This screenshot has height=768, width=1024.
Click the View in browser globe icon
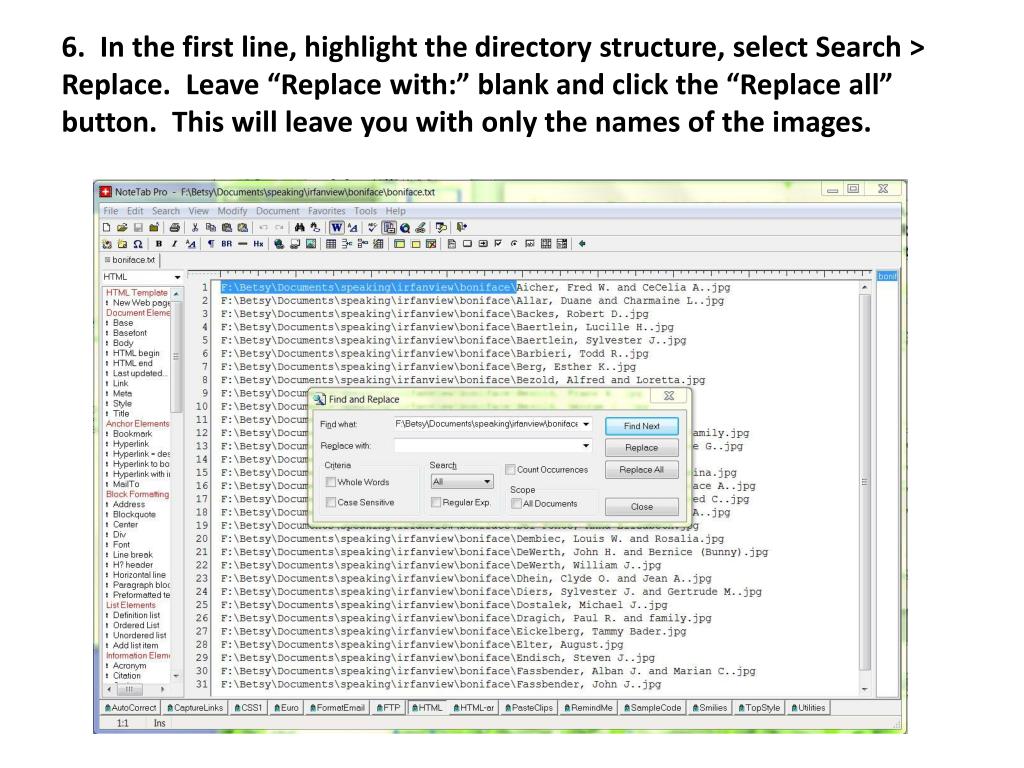coord(405,227)
